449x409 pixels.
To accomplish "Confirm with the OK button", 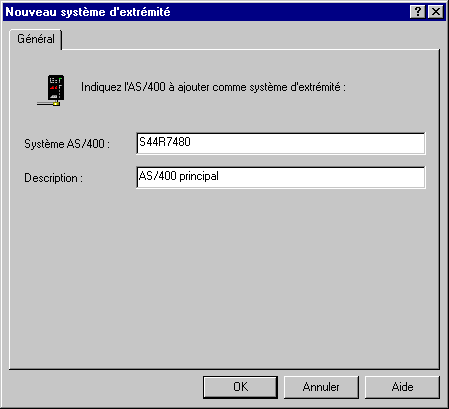I will point(240,387).
